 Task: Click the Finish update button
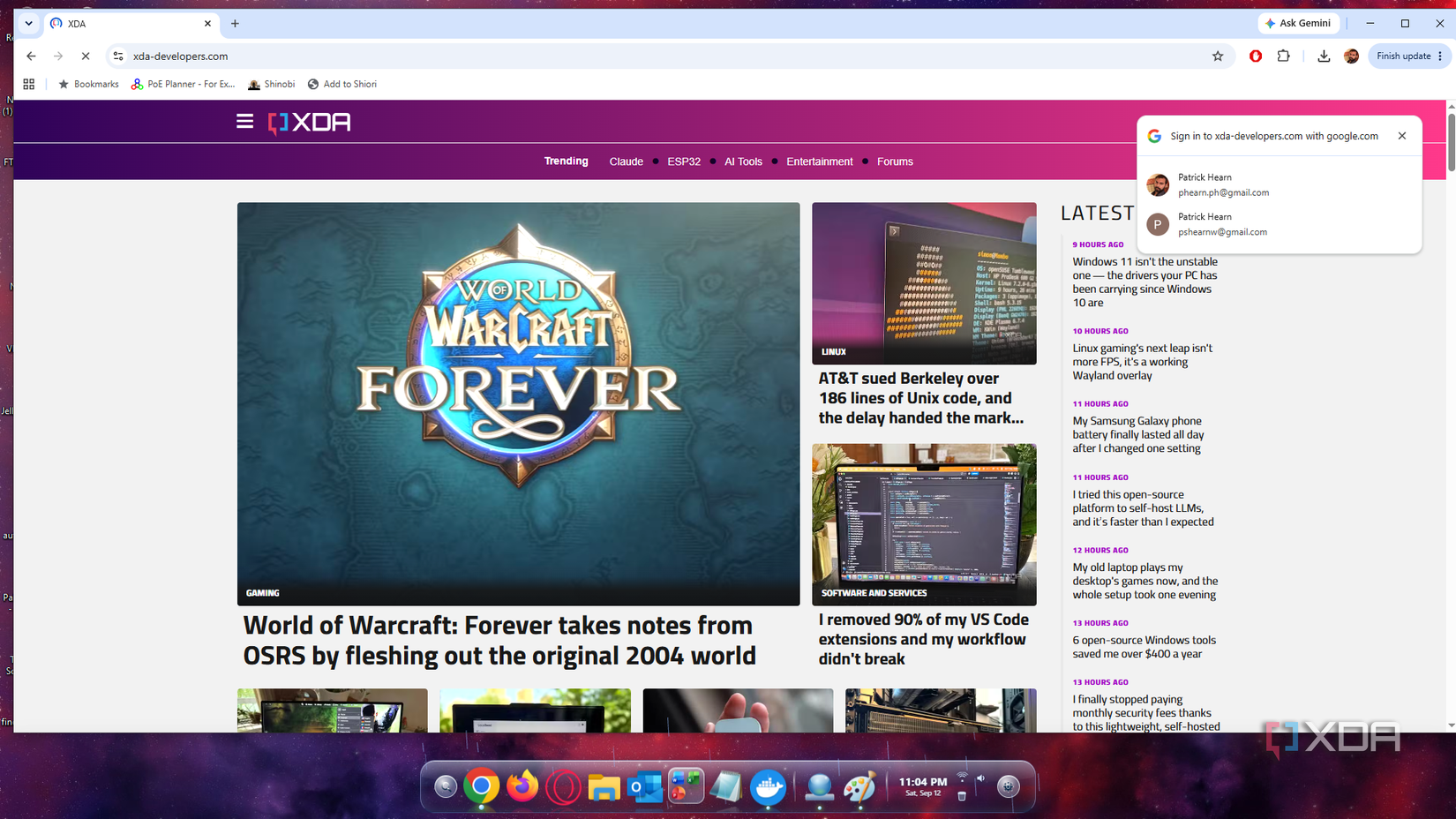(1409, 56)
